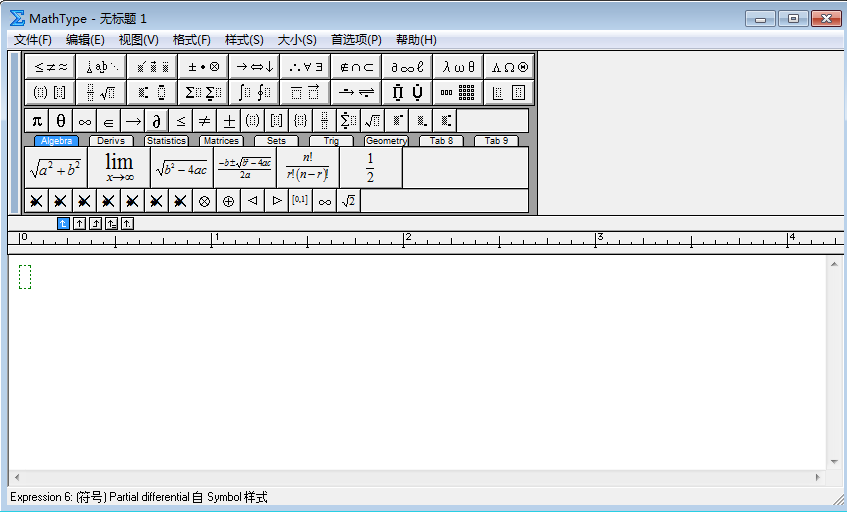Insert the pi symbol
Viewport: 847px width, 512px height.
coord(37,121)
